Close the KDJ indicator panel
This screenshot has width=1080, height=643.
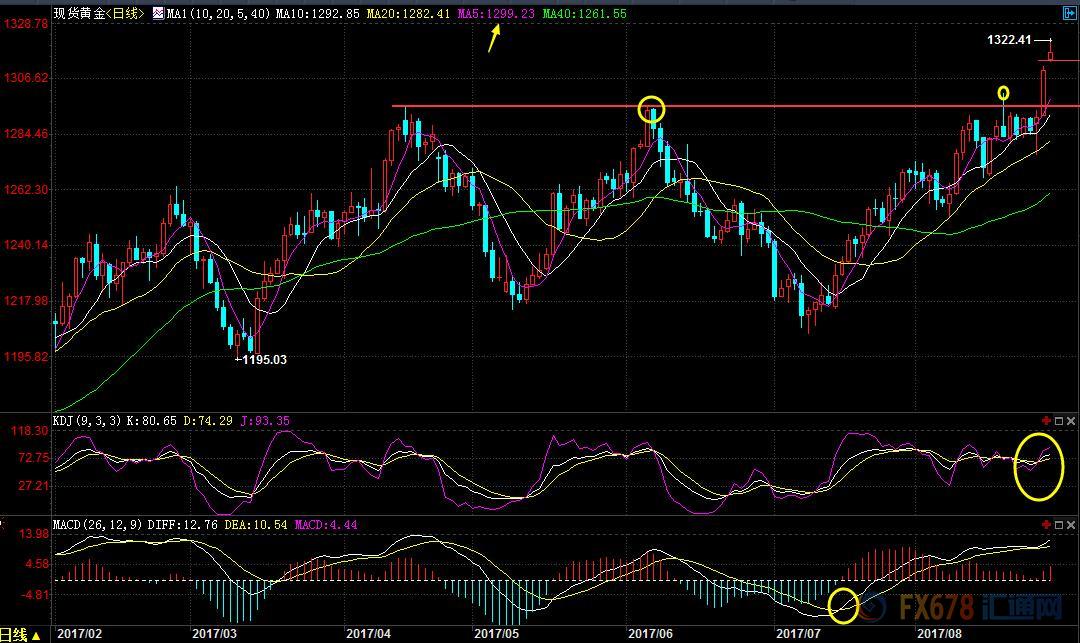[x=1072, y=421]
